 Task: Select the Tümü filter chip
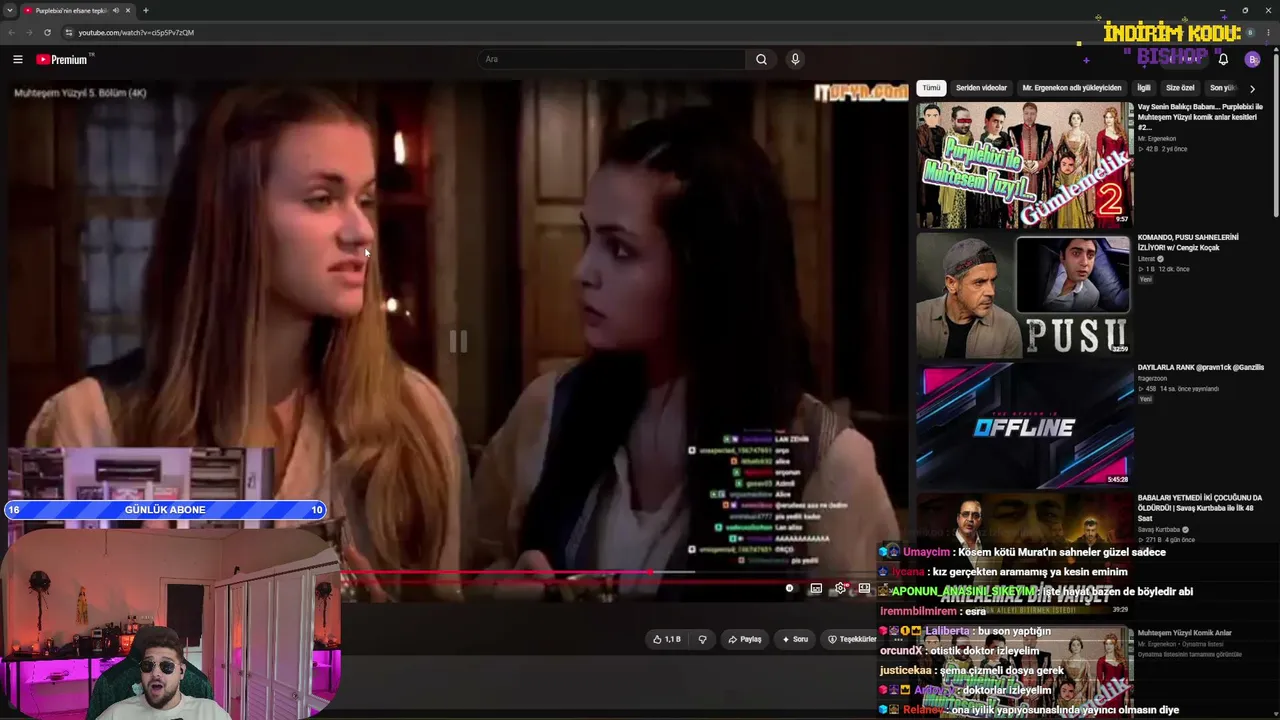(x=931, y=88)
